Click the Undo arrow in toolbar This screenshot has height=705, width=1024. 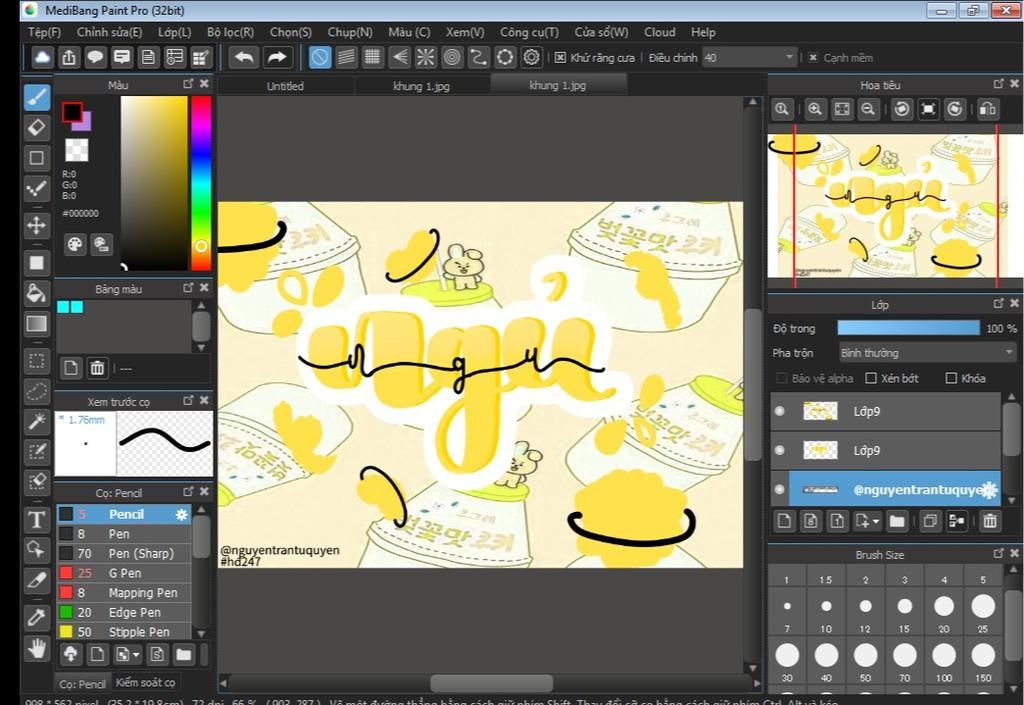click(x=244, y=57)
